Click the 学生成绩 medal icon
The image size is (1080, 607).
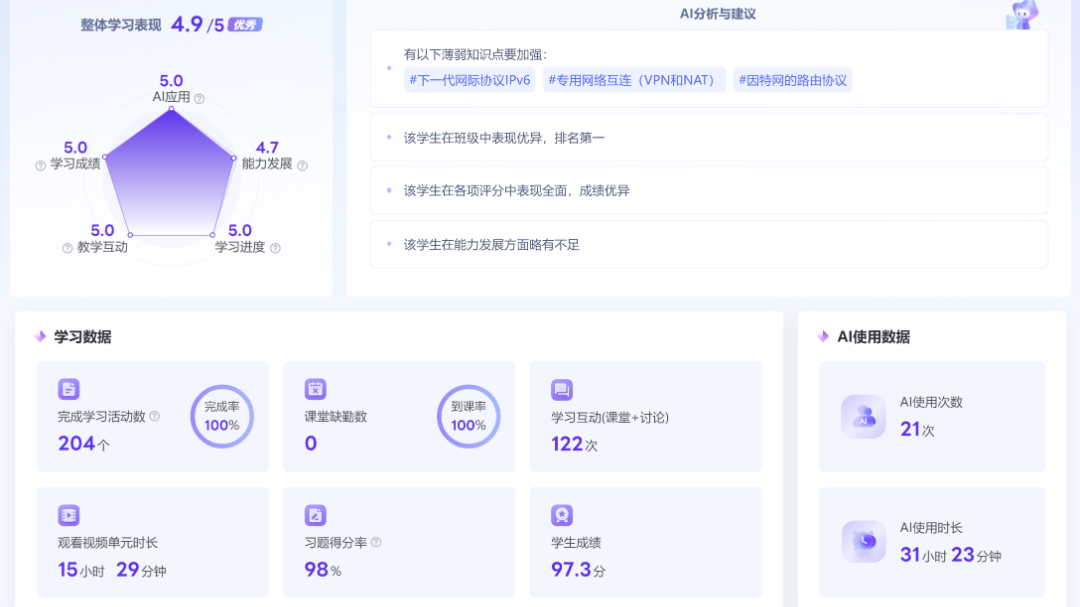(562, 515)
